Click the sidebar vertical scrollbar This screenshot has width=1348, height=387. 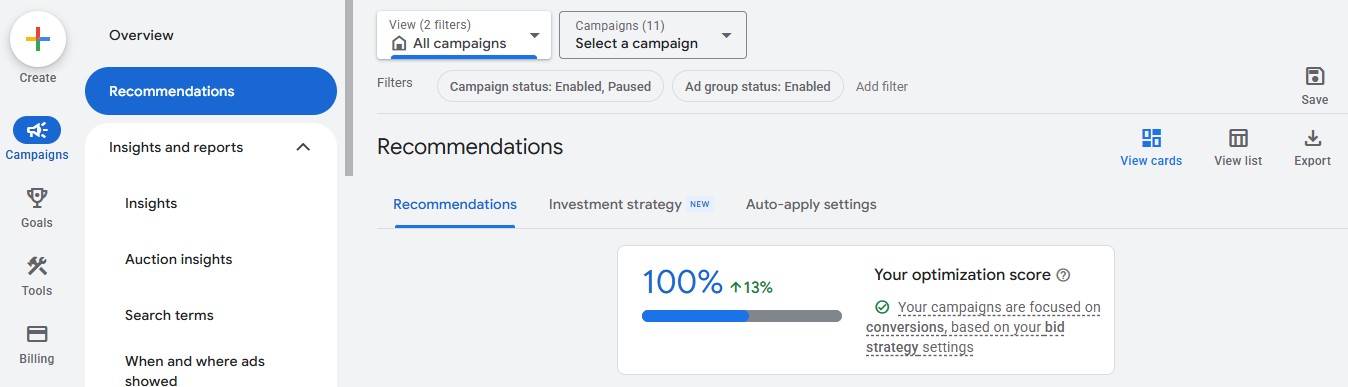(x=349, y=88)
